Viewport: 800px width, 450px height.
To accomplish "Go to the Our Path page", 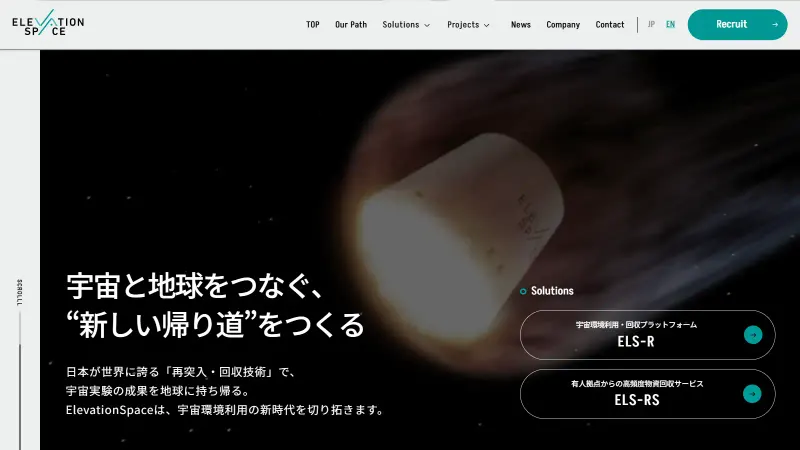I will click(351, 24).
